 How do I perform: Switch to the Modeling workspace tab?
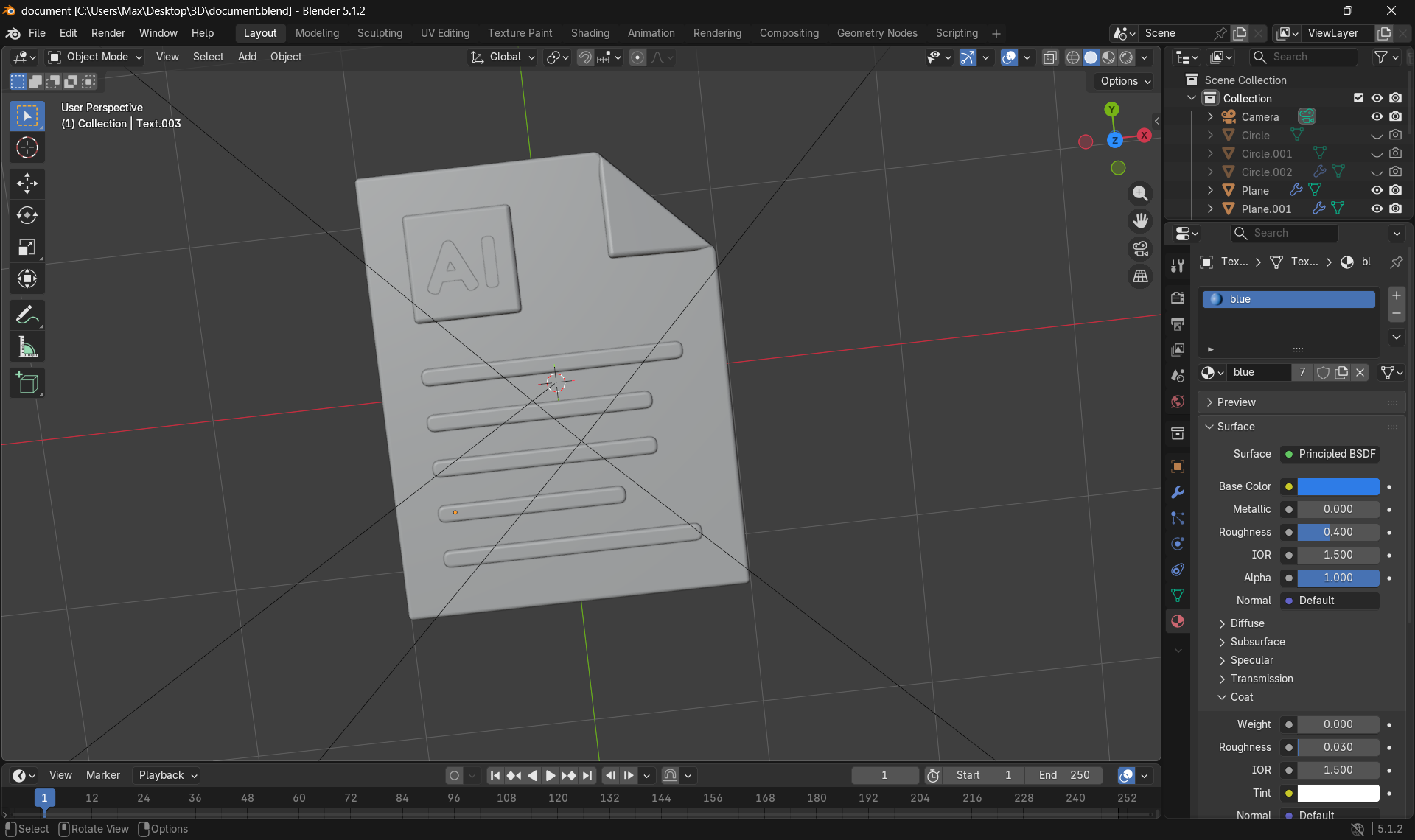coord(317,33)
